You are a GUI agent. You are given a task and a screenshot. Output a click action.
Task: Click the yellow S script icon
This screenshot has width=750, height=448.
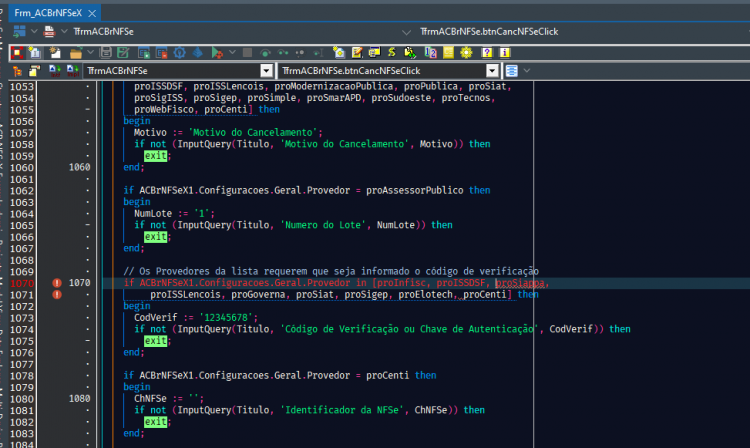click(392, 53)
